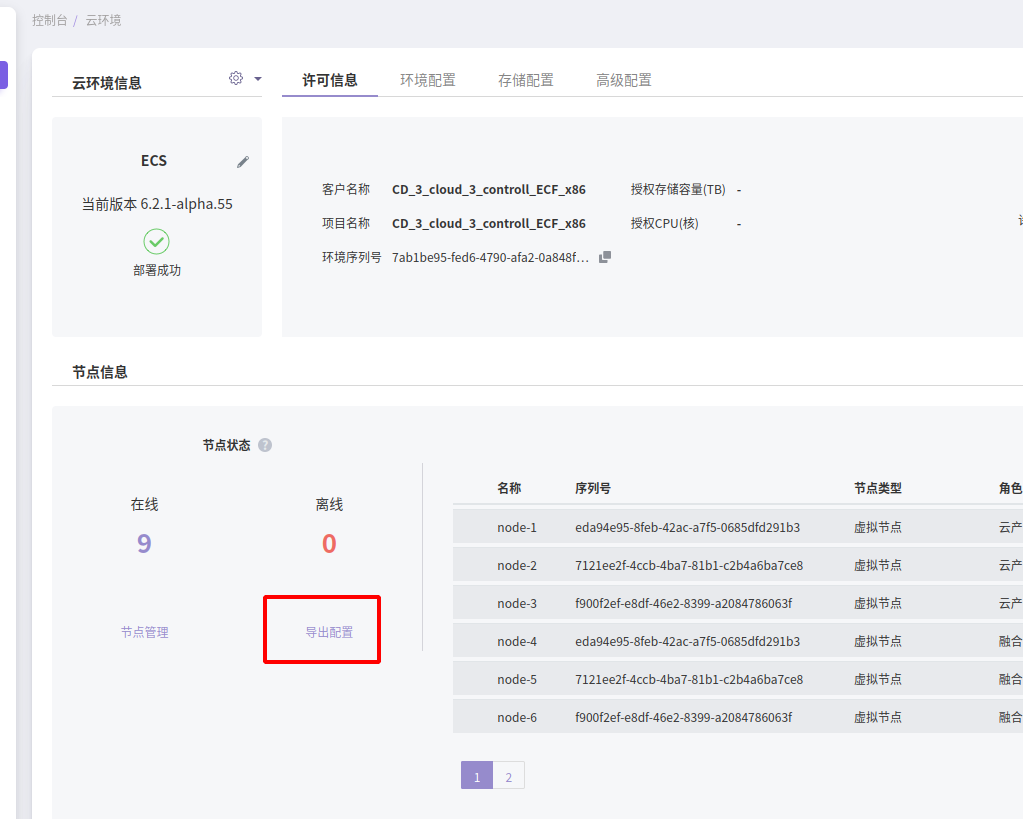
Task: Switch to the 许可信息 tab
Action: coord(330,80)
